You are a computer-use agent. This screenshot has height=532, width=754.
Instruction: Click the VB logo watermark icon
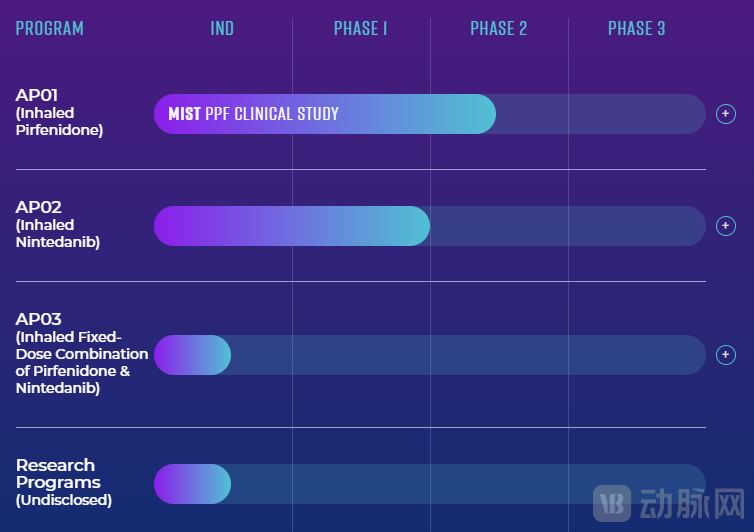click(612, 503)
